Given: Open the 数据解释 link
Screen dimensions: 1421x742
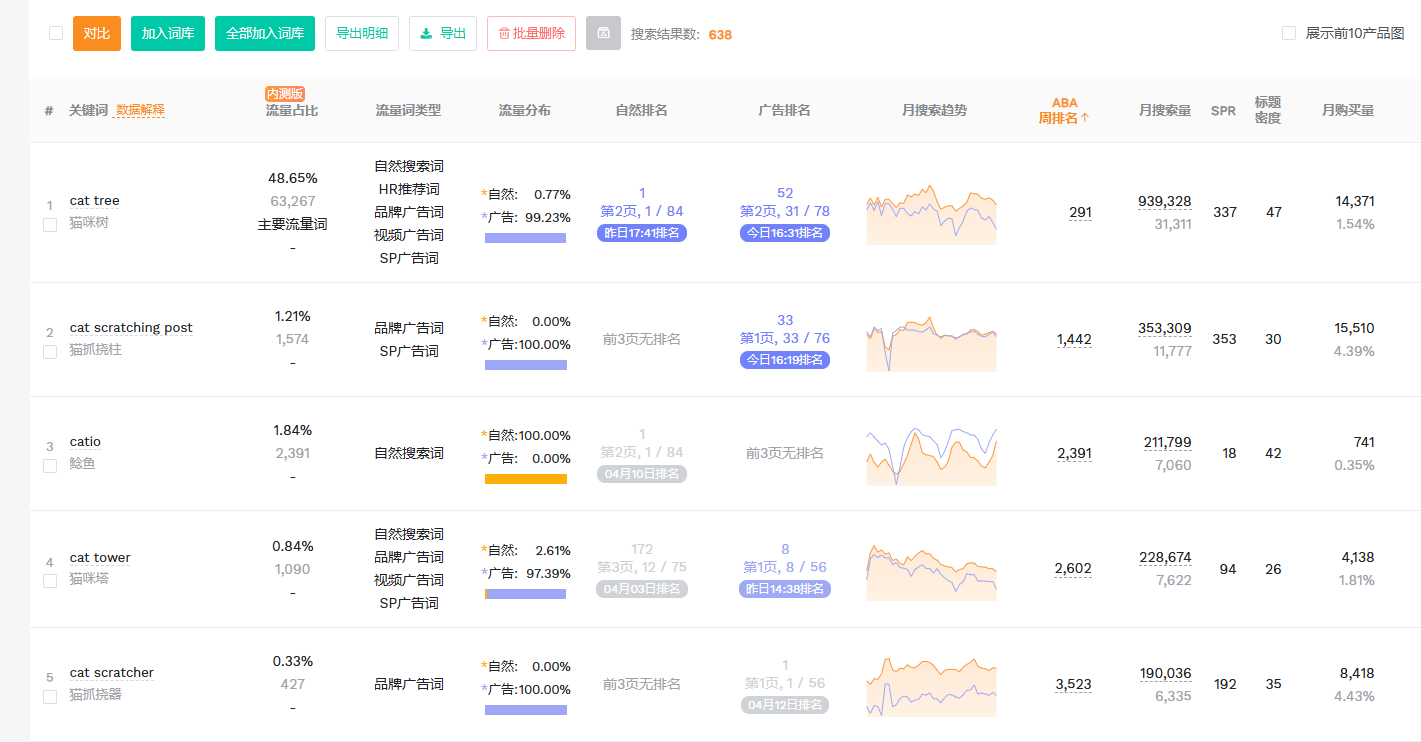Looking at the screenshot, I should click(x=140, y=110).
